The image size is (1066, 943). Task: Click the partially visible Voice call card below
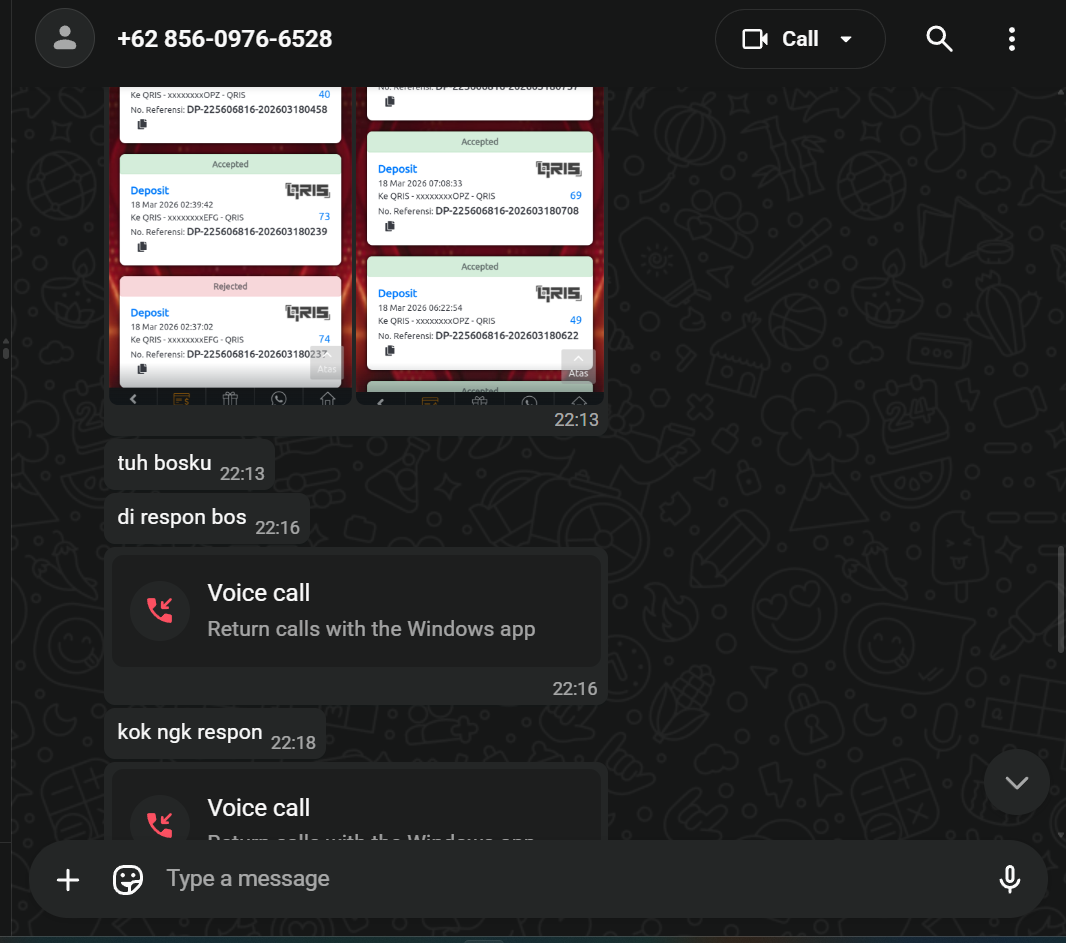(x=356, y=805)
